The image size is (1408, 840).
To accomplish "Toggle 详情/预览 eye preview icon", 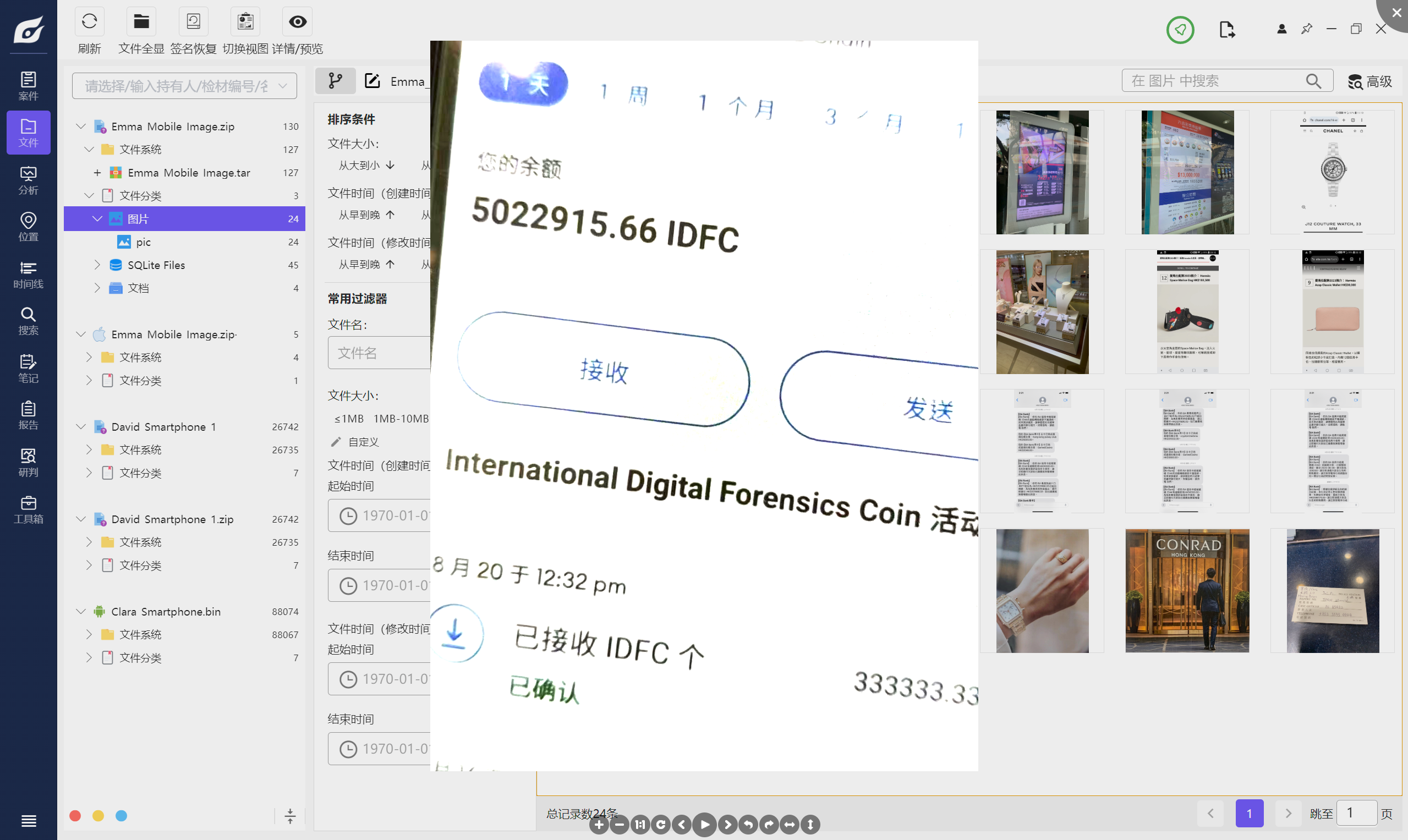I will [x=298, y=22].
